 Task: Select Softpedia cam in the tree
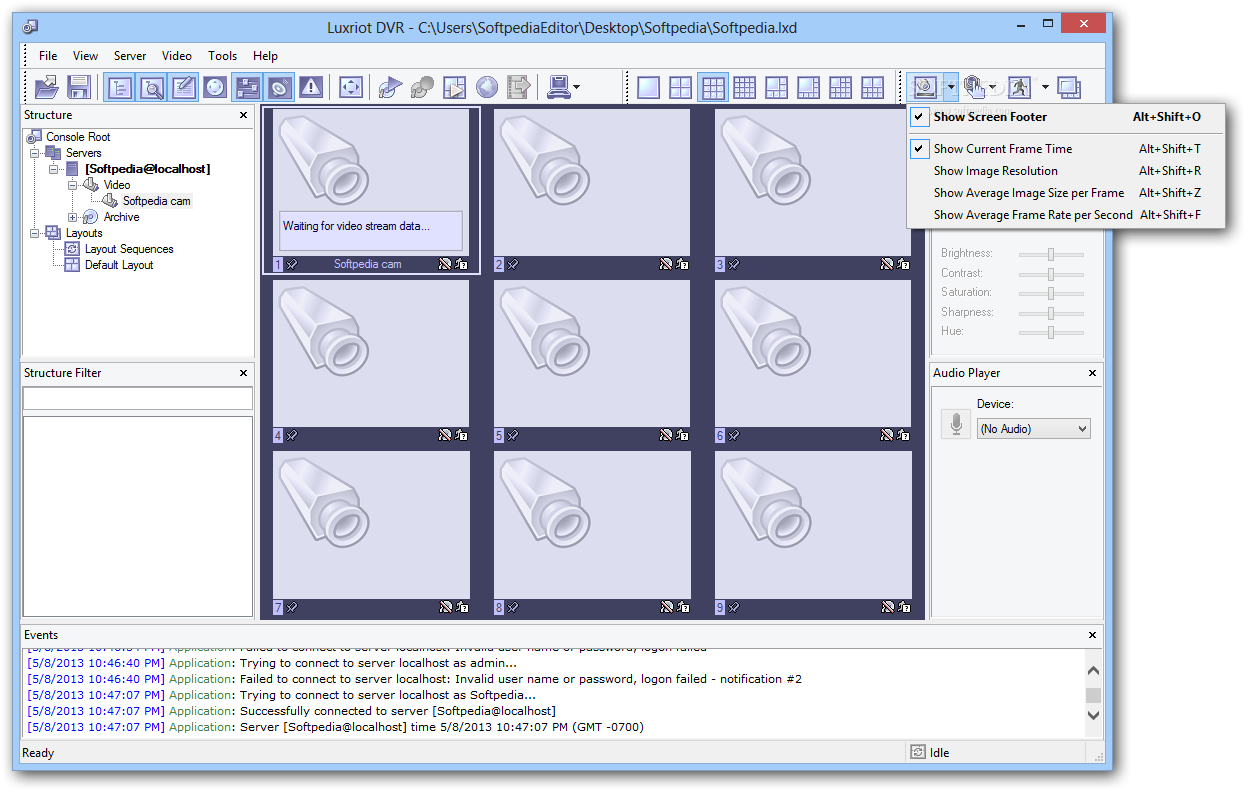[x=157, y=201]
